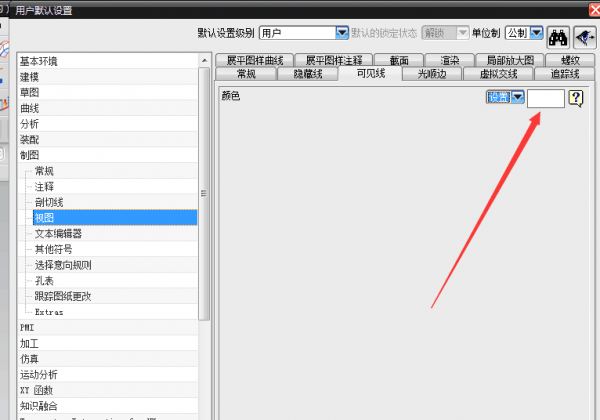Switch to the 螺纹 tab
This screenshot has width=600, height=420.
click(570, 60)
